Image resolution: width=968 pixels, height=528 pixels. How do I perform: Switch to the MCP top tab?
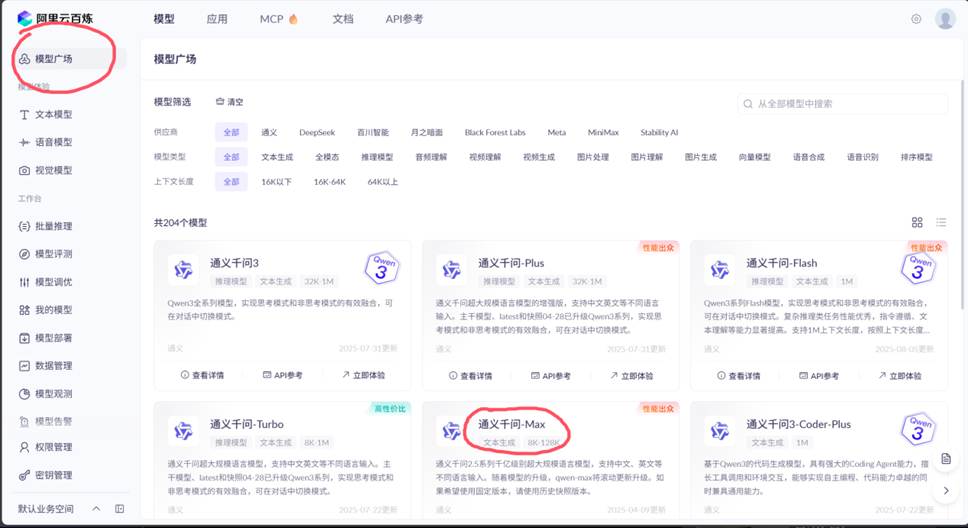(278, 19)
